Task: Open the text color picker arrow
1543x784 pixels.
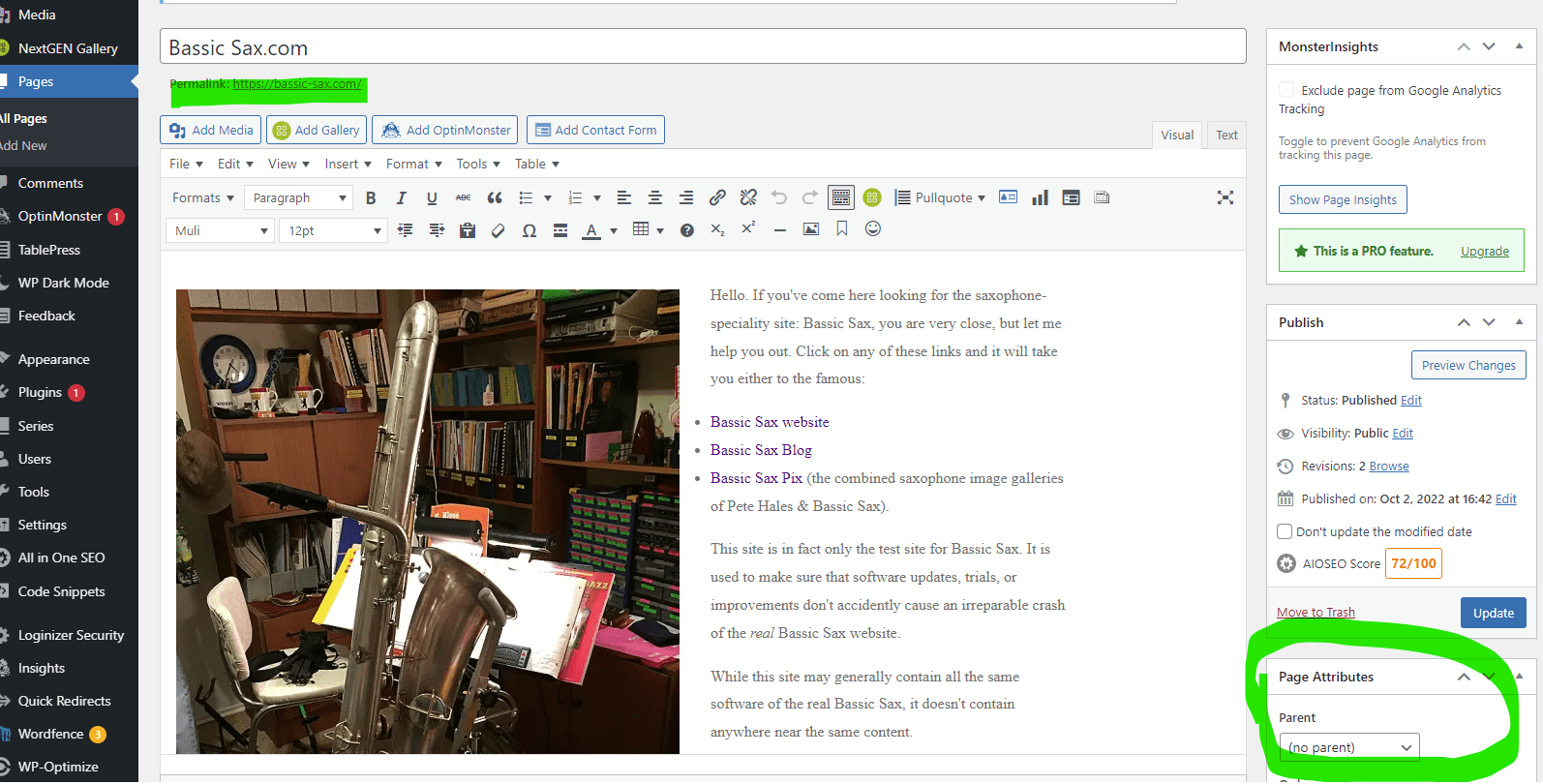Action: click(x=614, y=230)
